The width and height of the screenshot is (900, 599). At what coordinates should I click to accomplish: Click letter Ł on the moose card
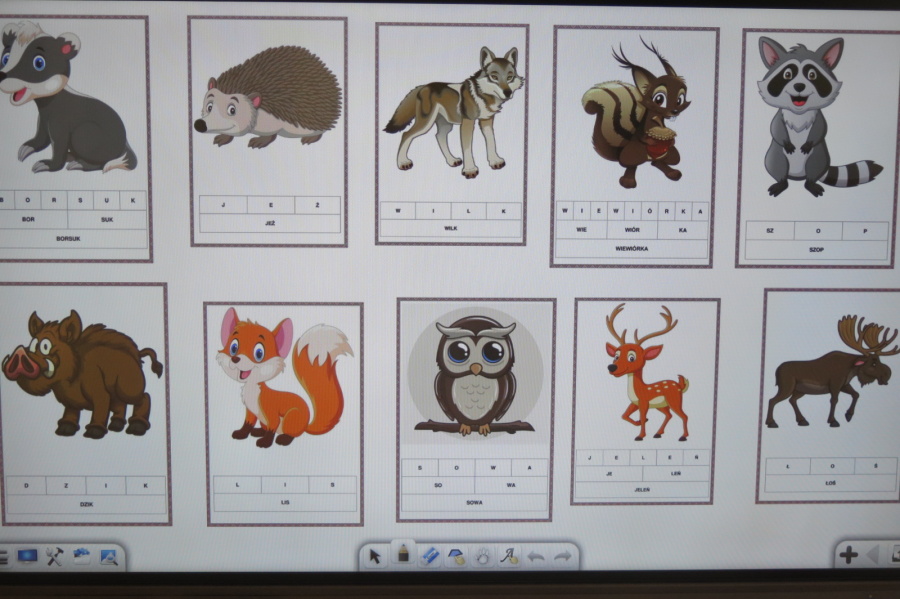(x=788, y=466)
